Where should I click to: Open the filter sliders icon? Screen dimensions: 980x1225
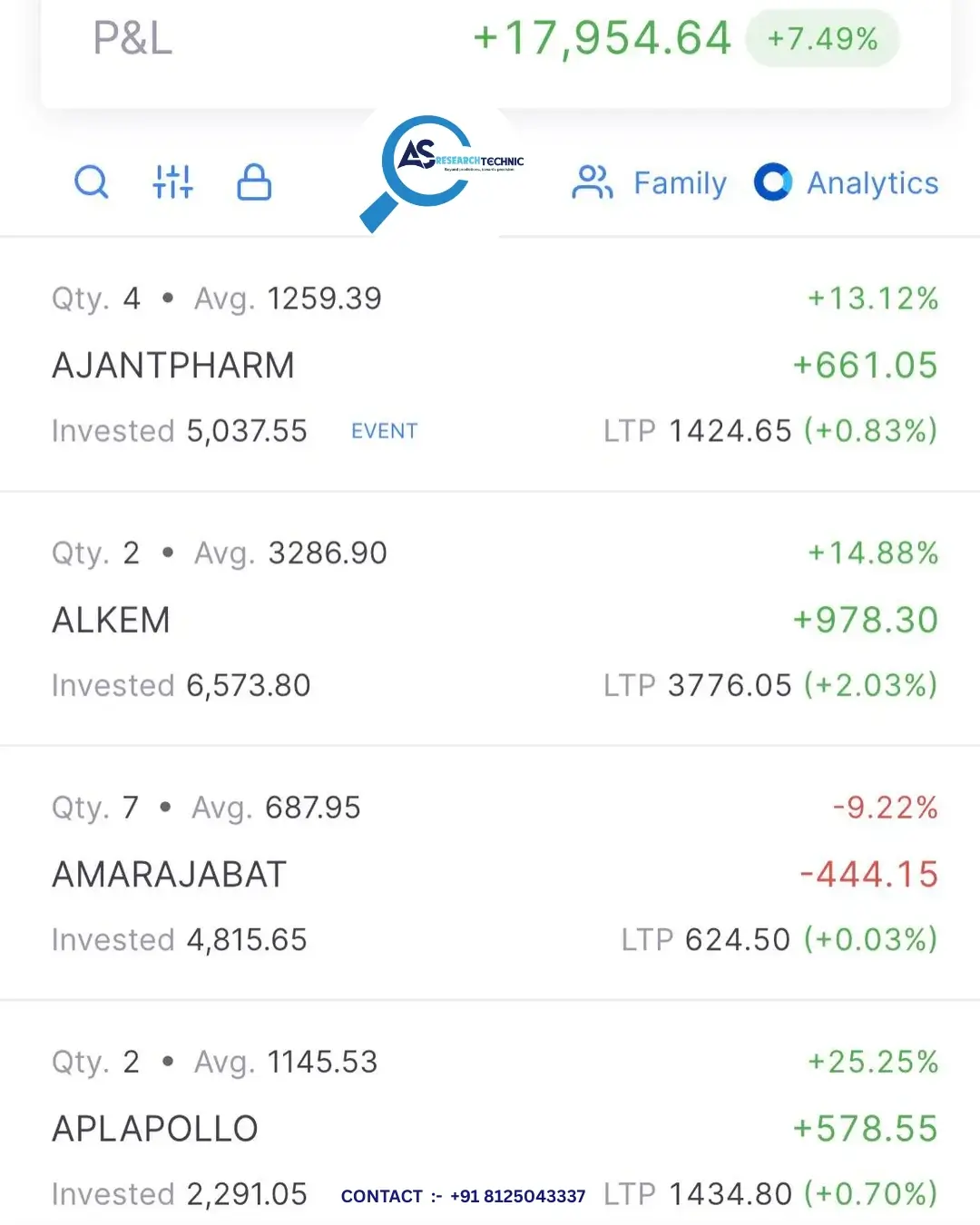pos(172,182)
